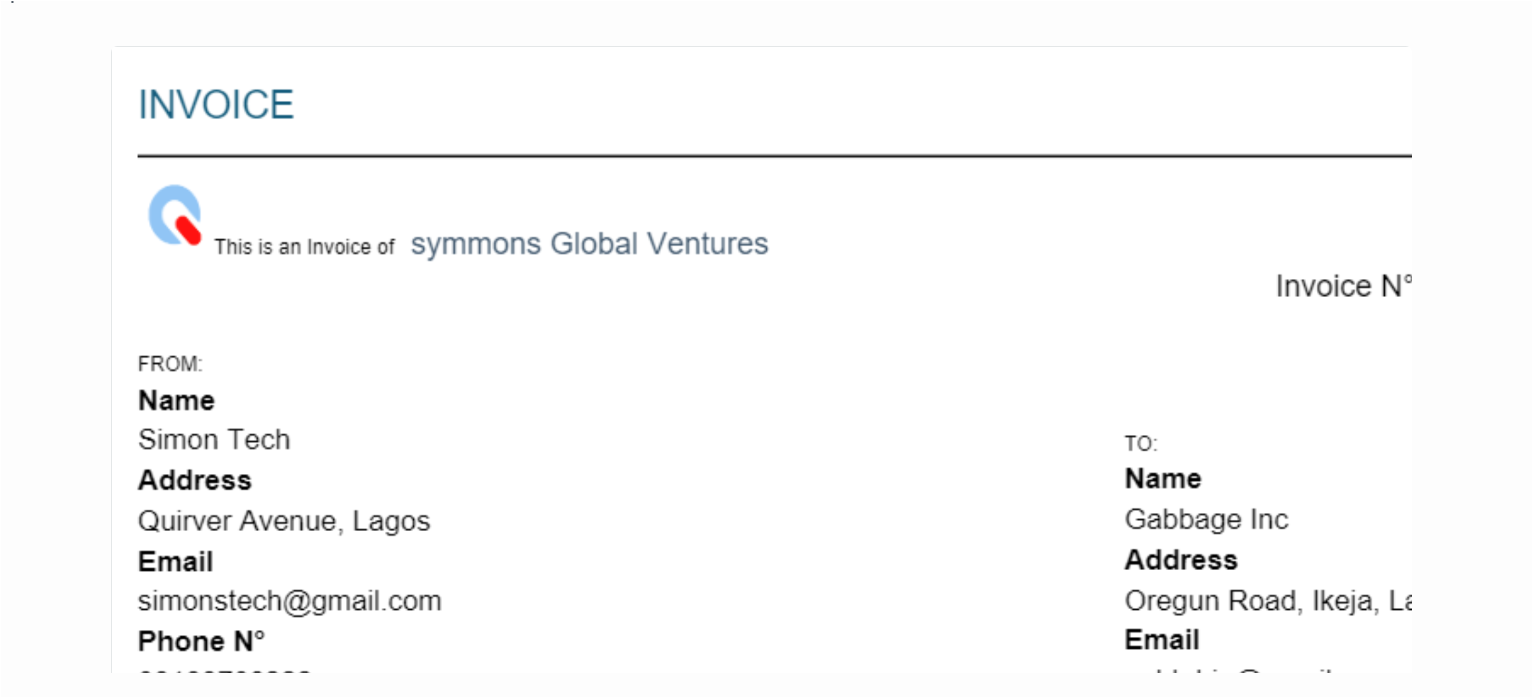
Task: Click the recipient Address label
Action: (x=1182, y=560)
